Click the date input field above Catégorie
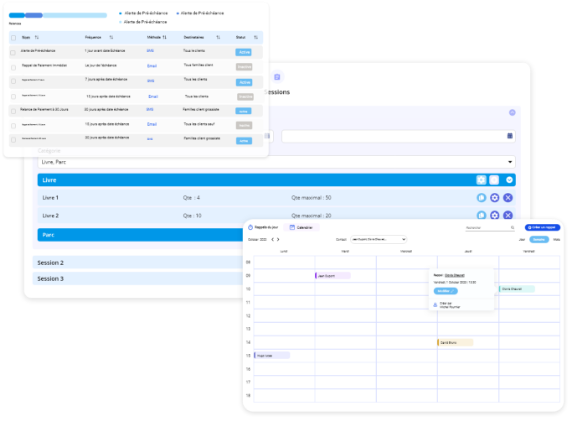Viewport: 572px width, 421px height. 398,136
